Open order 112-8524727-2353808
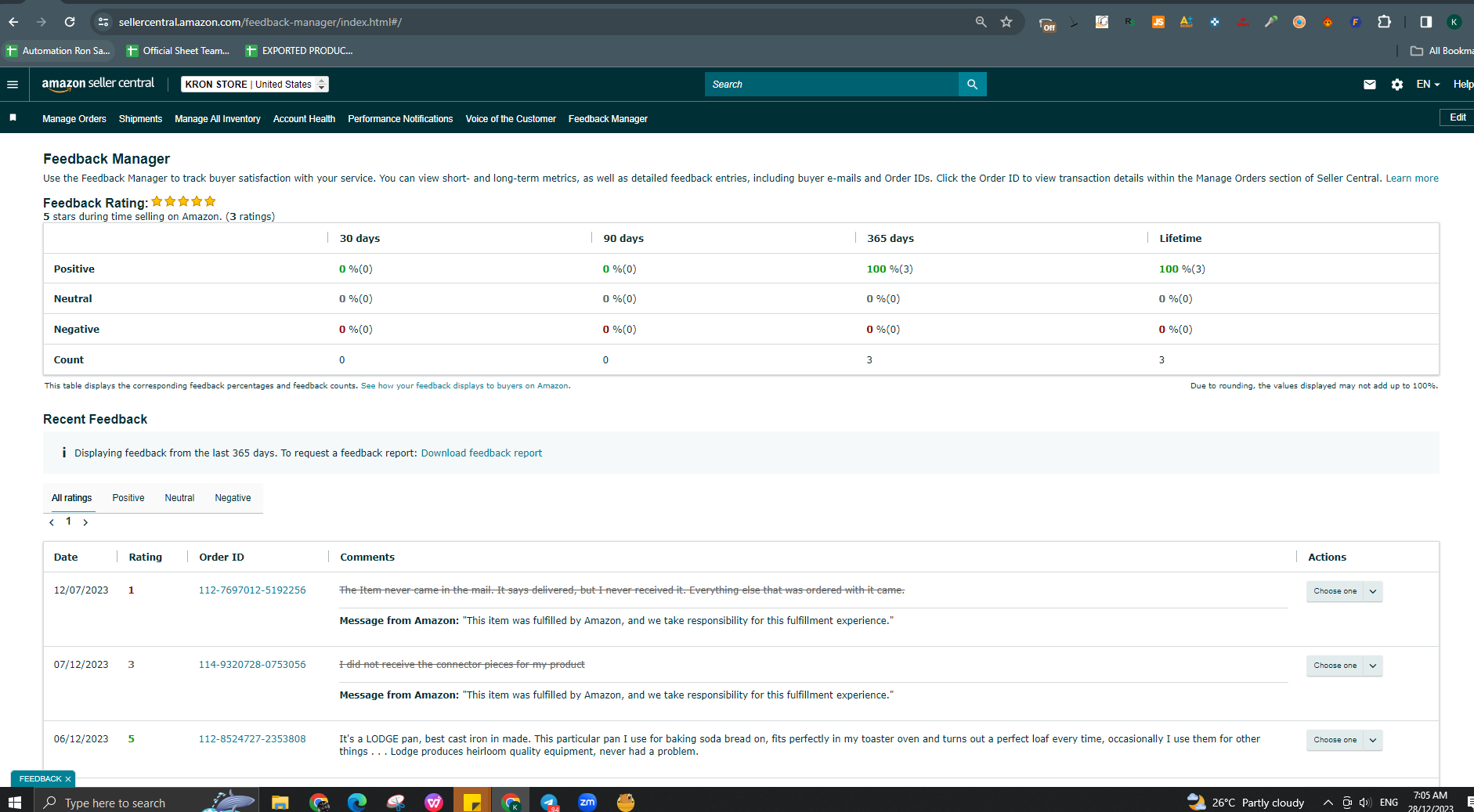The height and width of the screenshot is (812, 1474). (252, 739)
